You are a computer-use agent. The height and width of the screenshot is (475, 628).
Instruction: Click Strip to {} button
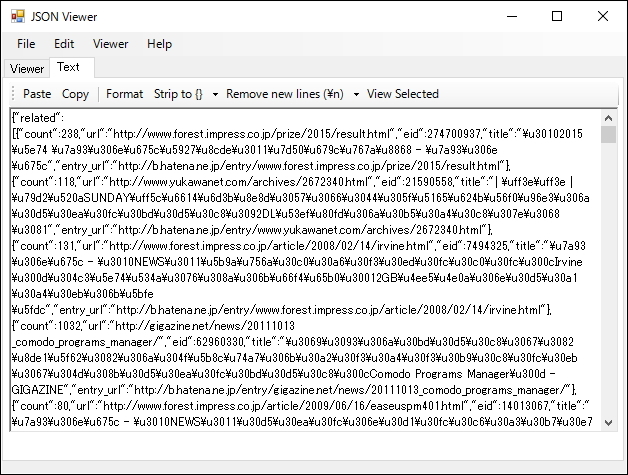179,94
